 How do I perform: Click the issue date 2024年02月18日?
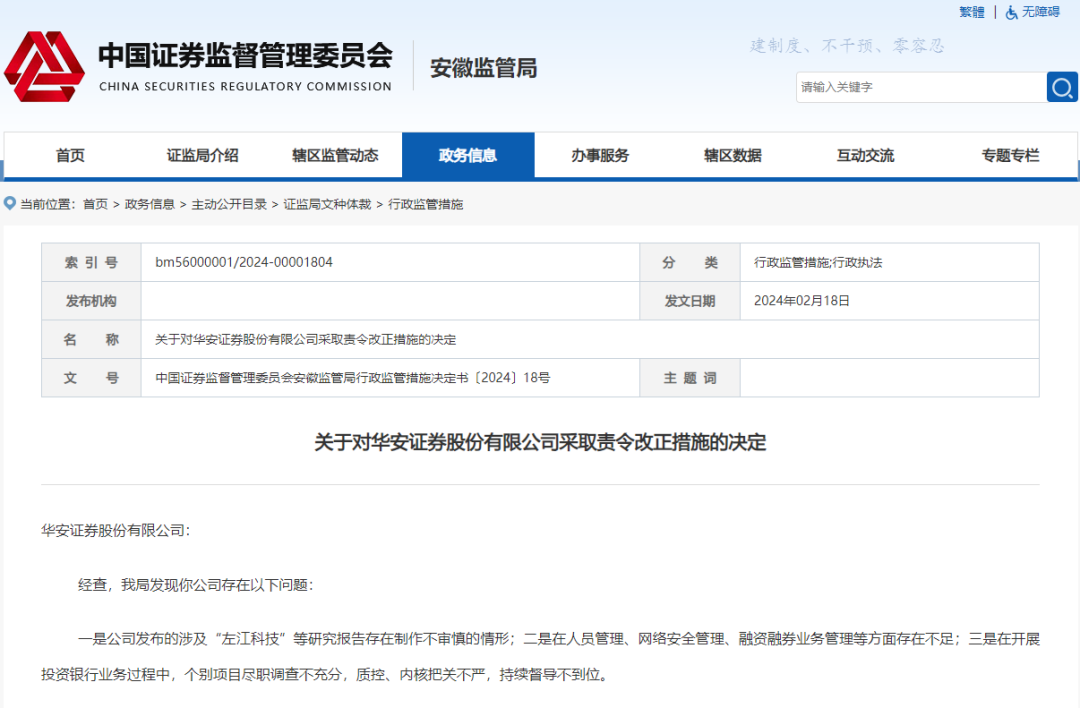click(x=802, y=301)
